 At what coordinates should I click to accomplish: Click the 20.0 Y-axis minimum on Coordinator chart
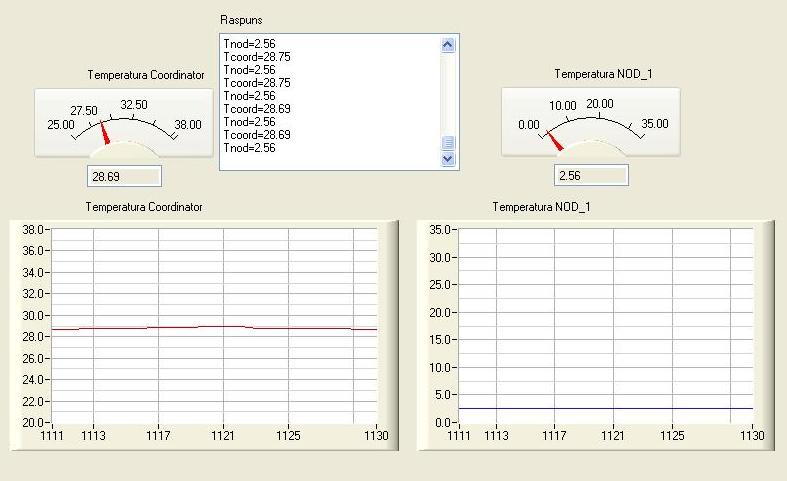pyautogui.click(x=33, y=423)
